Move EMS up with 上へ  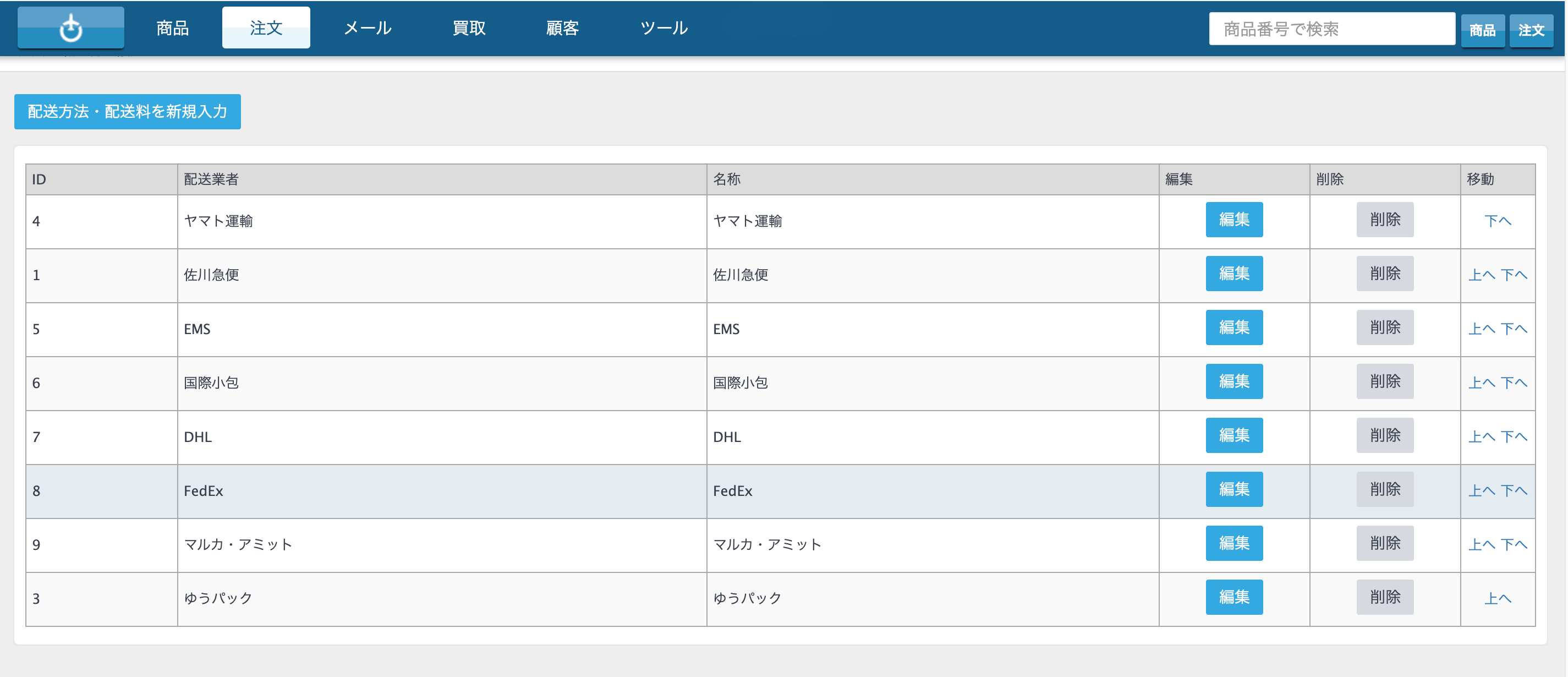point(1482,329)
